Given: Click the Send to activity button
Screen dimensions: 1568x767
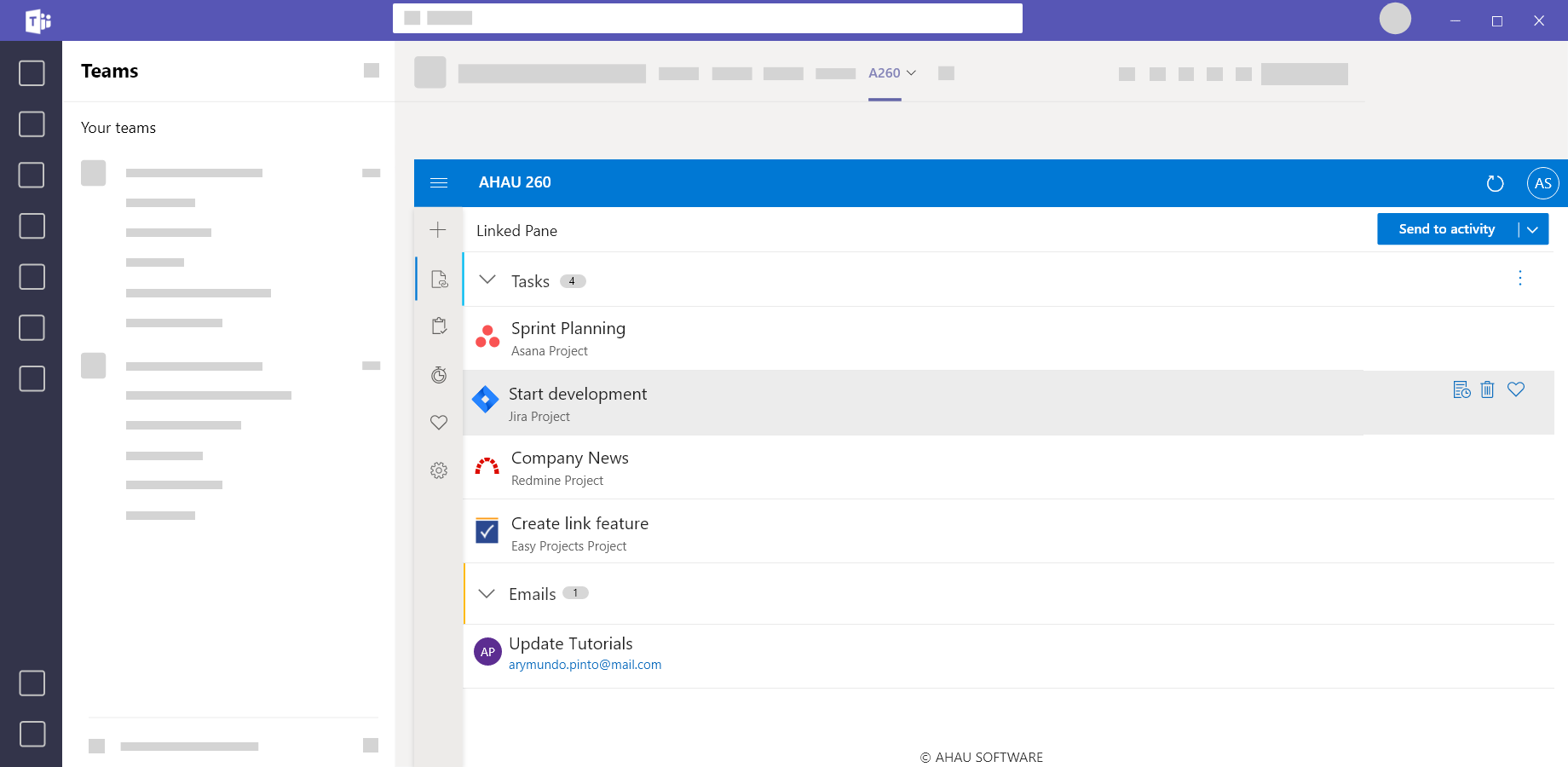Looking at the screenshot, I should pos(1446,229).
